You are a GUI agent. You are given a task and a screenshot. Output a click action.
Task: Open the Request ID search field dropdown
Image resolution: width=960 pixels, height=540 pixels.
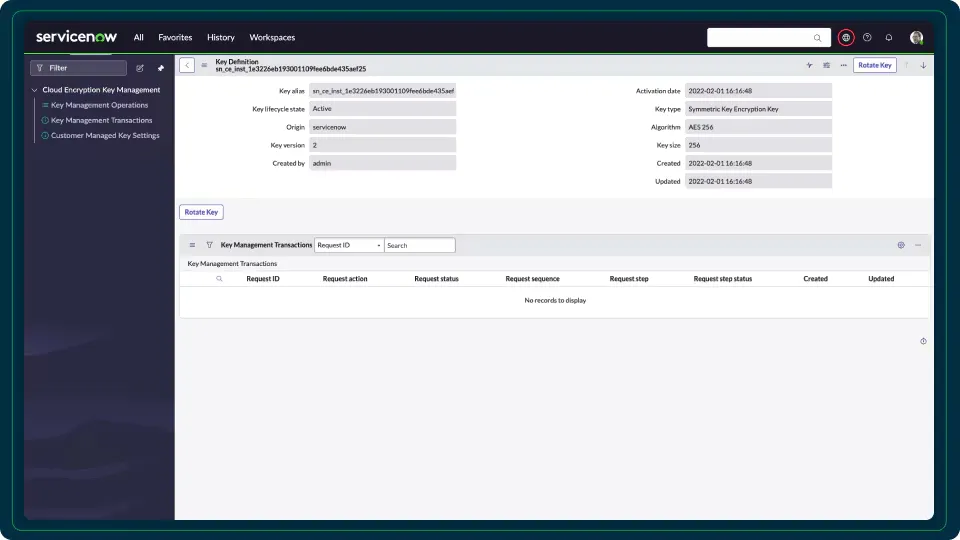tap(349, 245)
